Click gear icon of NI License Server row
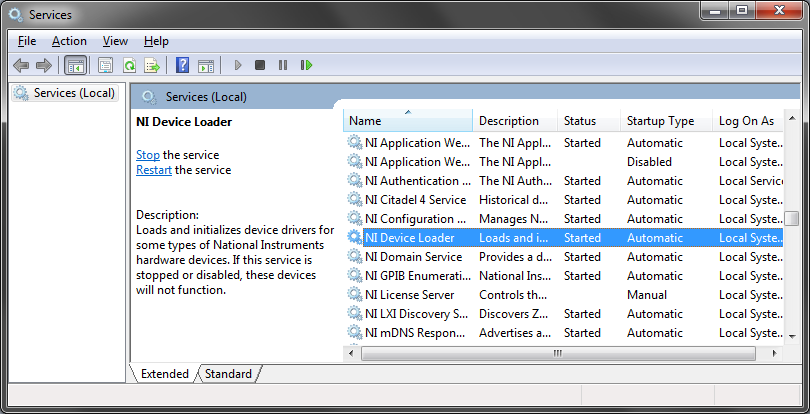The width and height of the screenshot is (810, 414). coord(354,295)
